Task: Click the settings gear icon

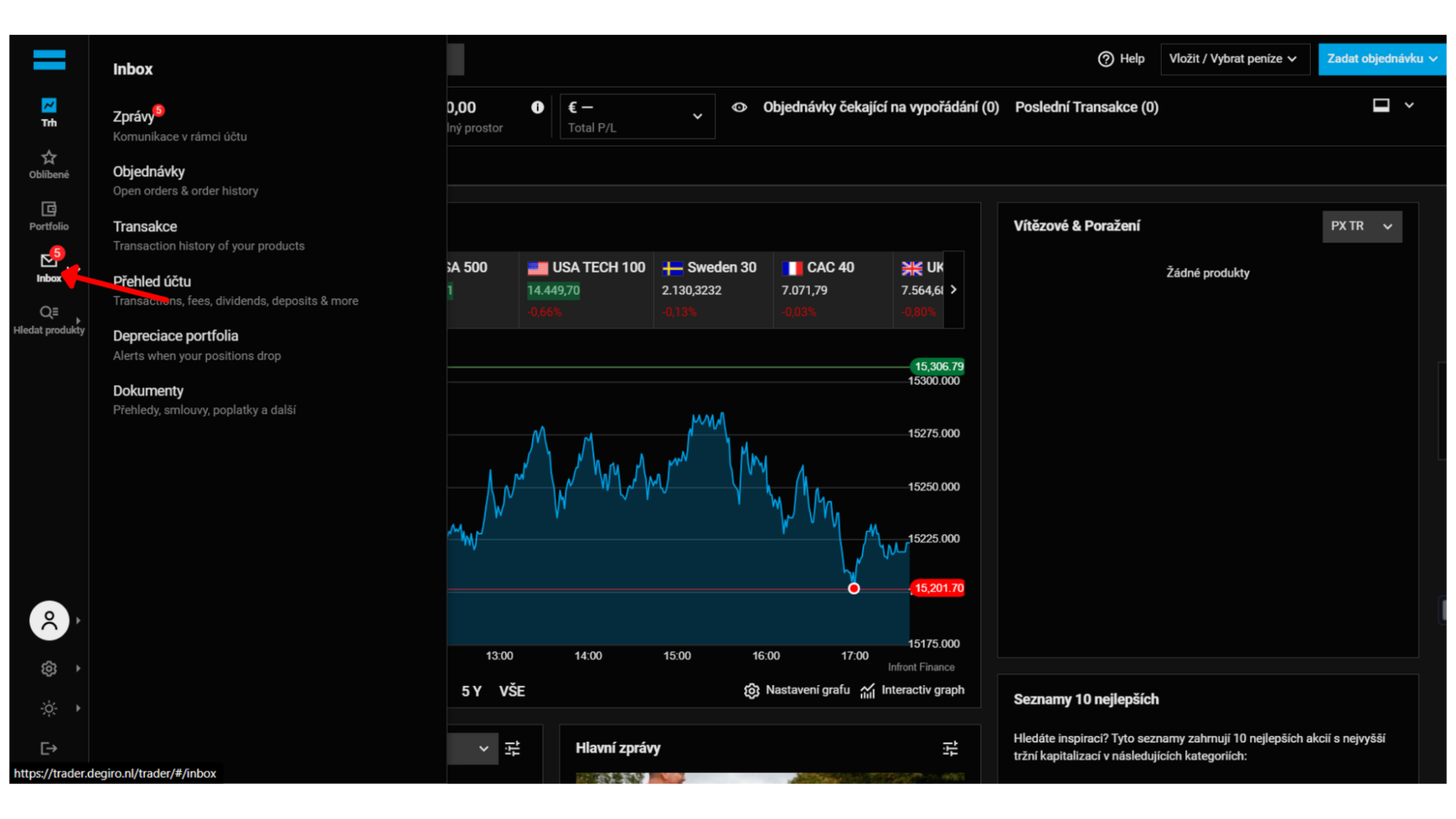Action: 49,668
